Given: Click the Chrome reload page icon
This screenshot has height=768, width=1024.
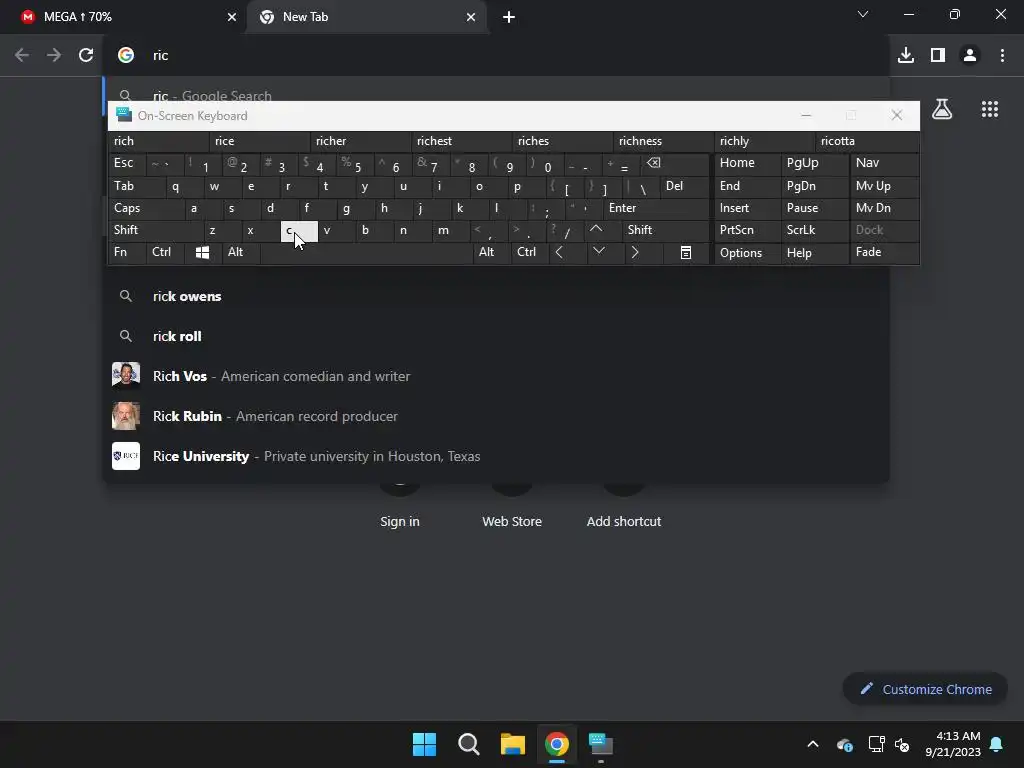Looking at the screenshot, I should 86,56.
